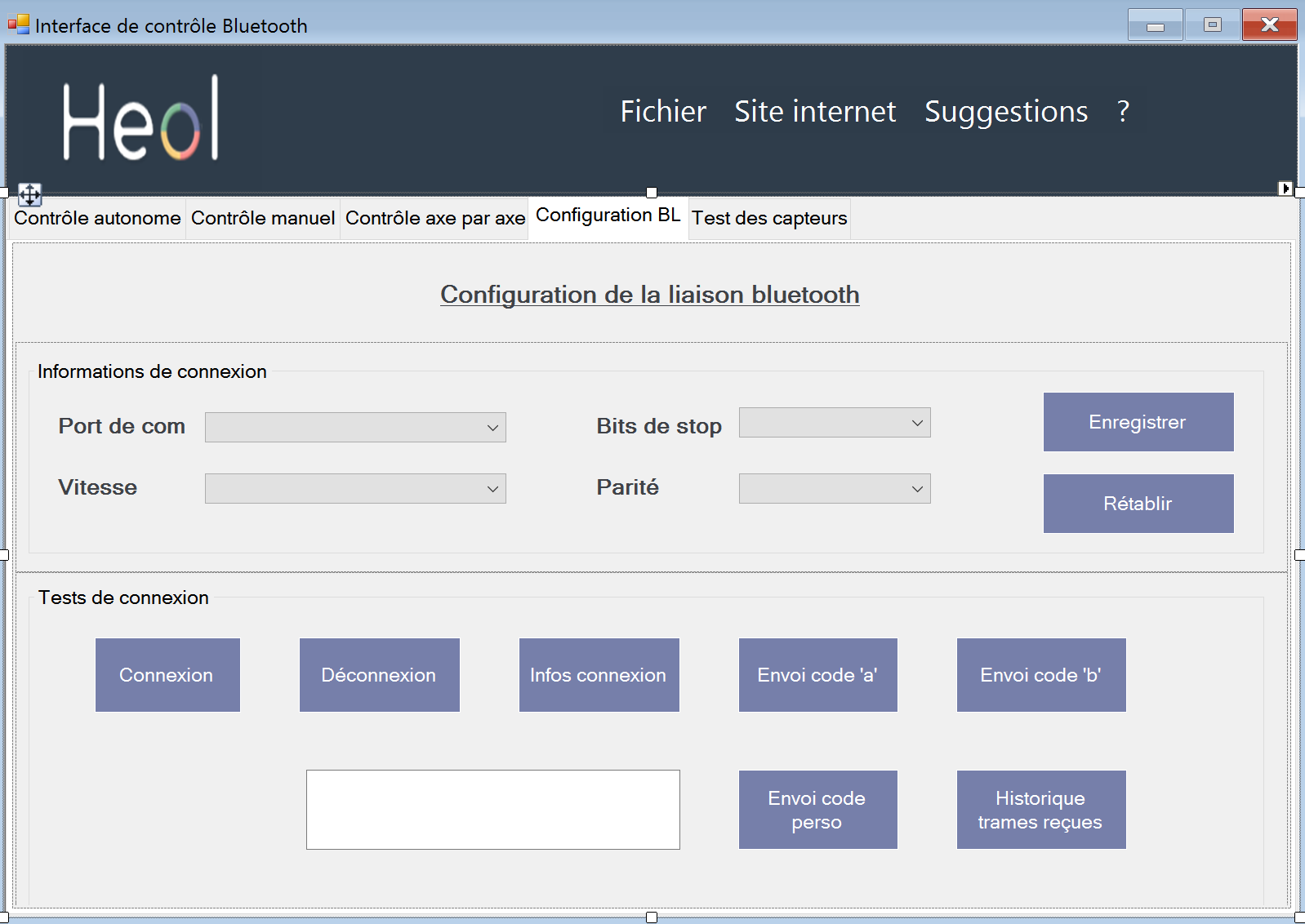Screen dimensions: 1305x924
Task: Open the Suggestions menu
Action: (x=1006, y=111)
